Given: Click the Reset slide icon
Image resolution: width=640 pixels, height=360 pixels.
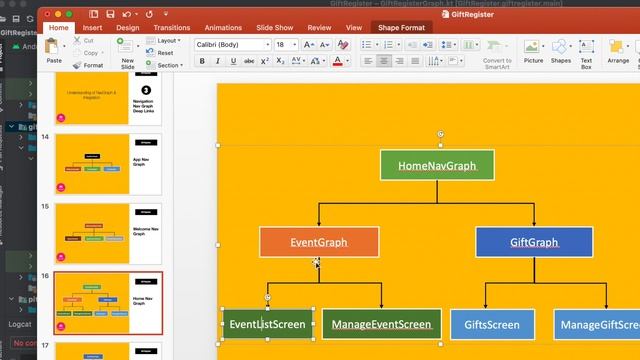Looking at the screenshot, I should [x=150, y=52].
